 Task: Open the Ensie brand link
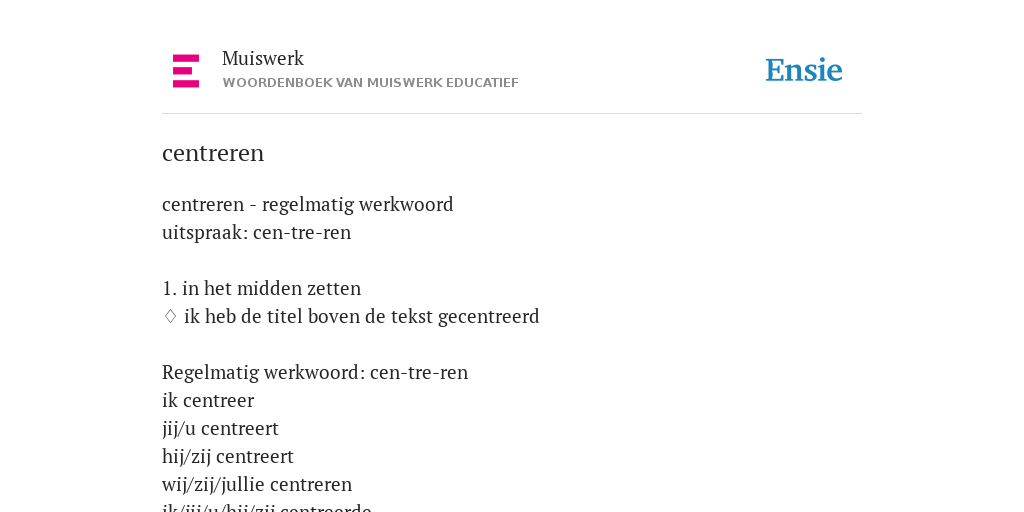pos(804,71)
